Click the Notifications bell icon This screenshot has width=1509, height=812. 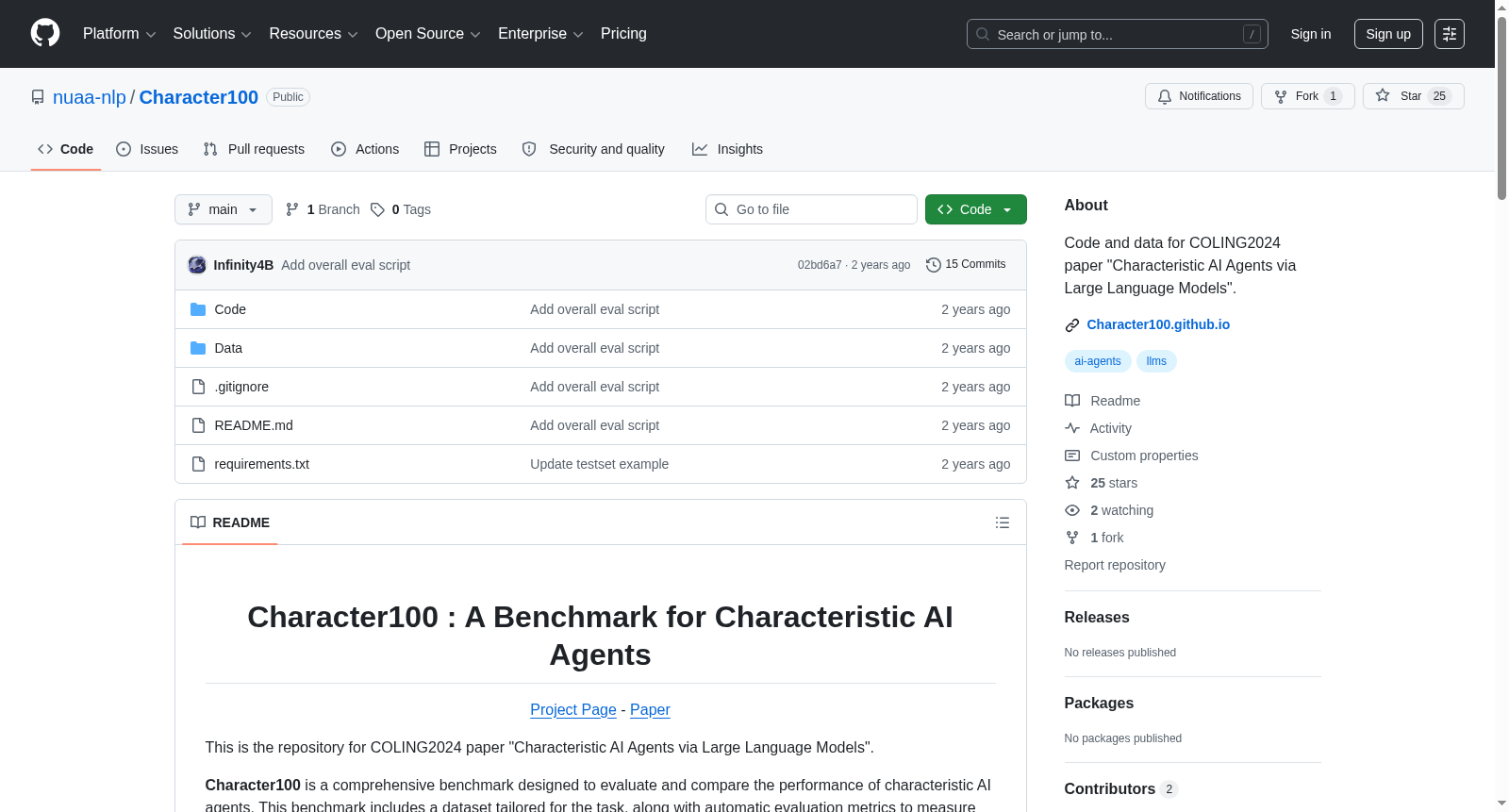click(x=1165, y=96)
